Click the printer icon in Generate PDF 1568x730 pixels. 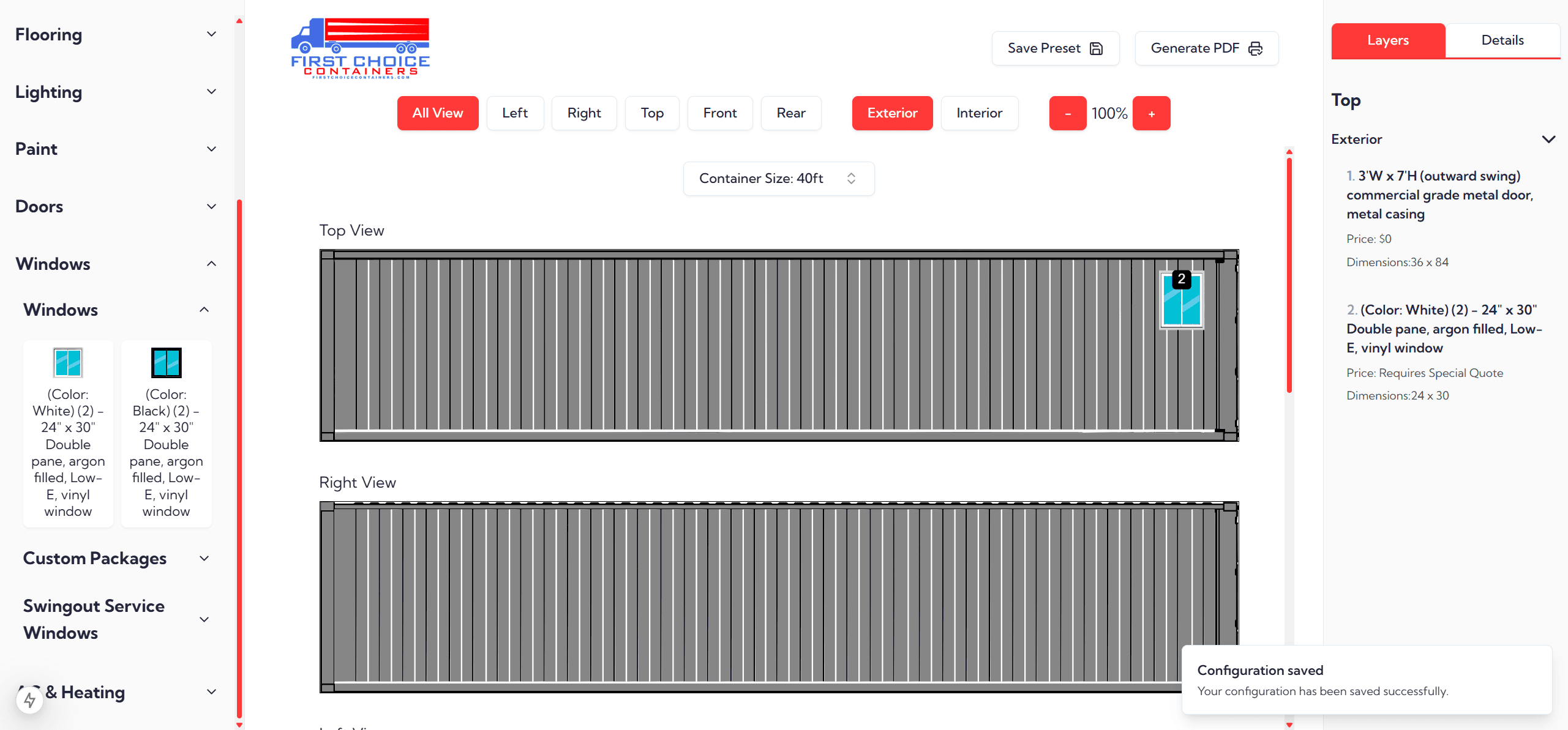[x=1255, y=48]
